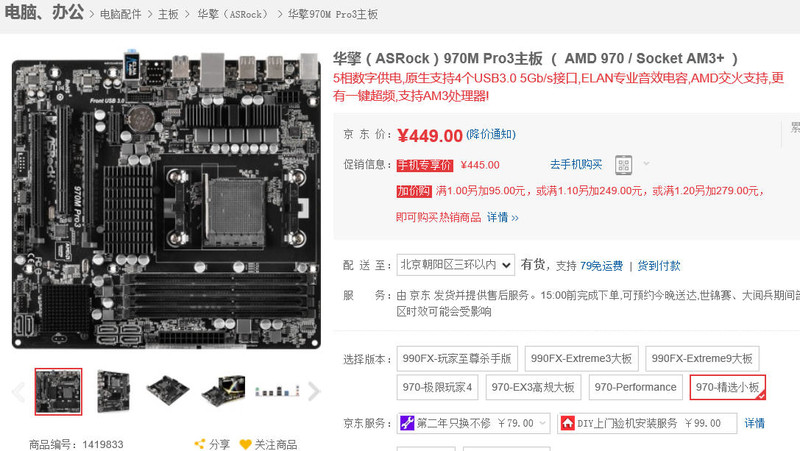This screenshot has width=800, height=451.
Task: Click the heart icon for 关注商品
Action: (x=245, y=444)
